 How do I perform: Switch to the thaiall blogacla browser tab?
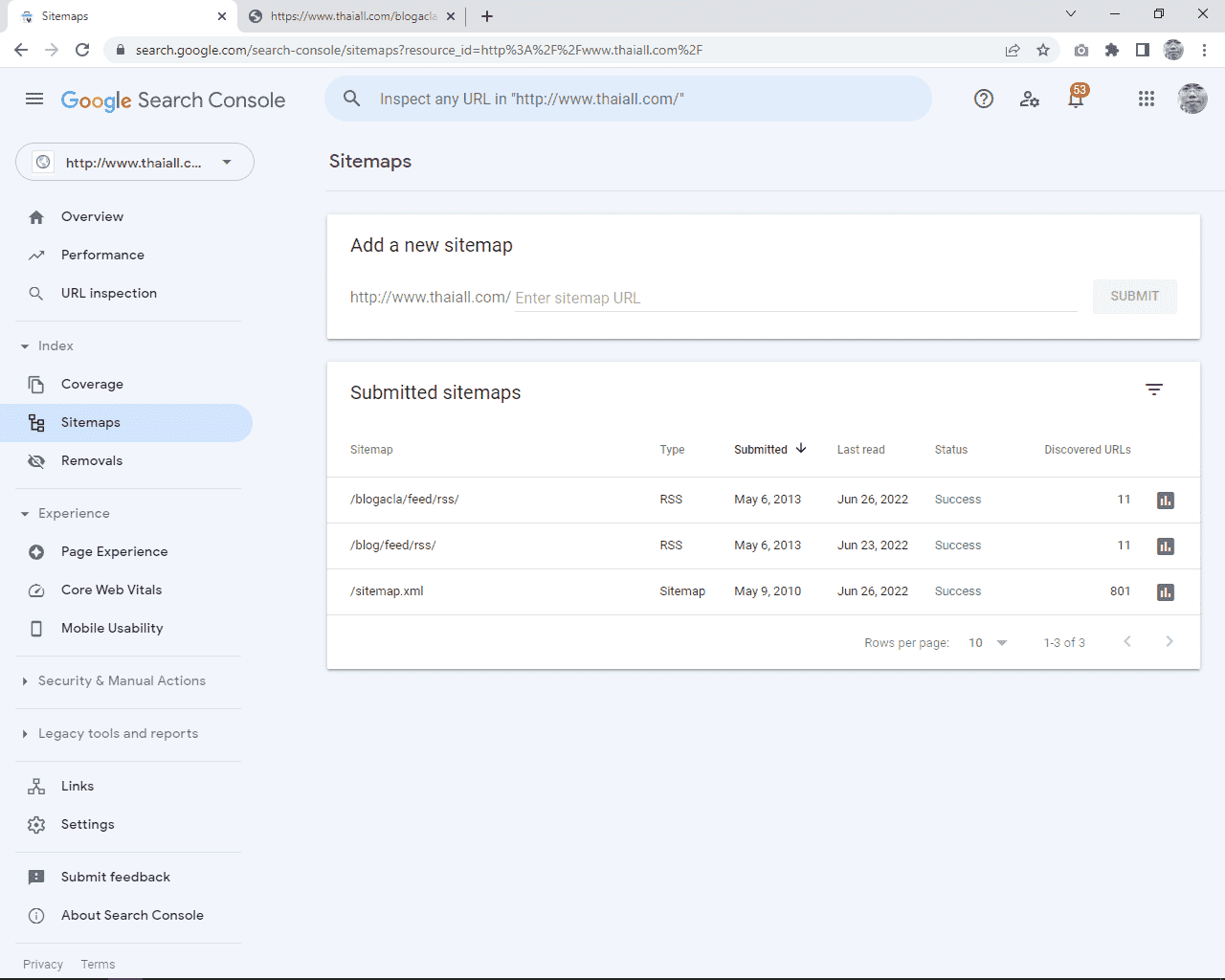point(350,16)
